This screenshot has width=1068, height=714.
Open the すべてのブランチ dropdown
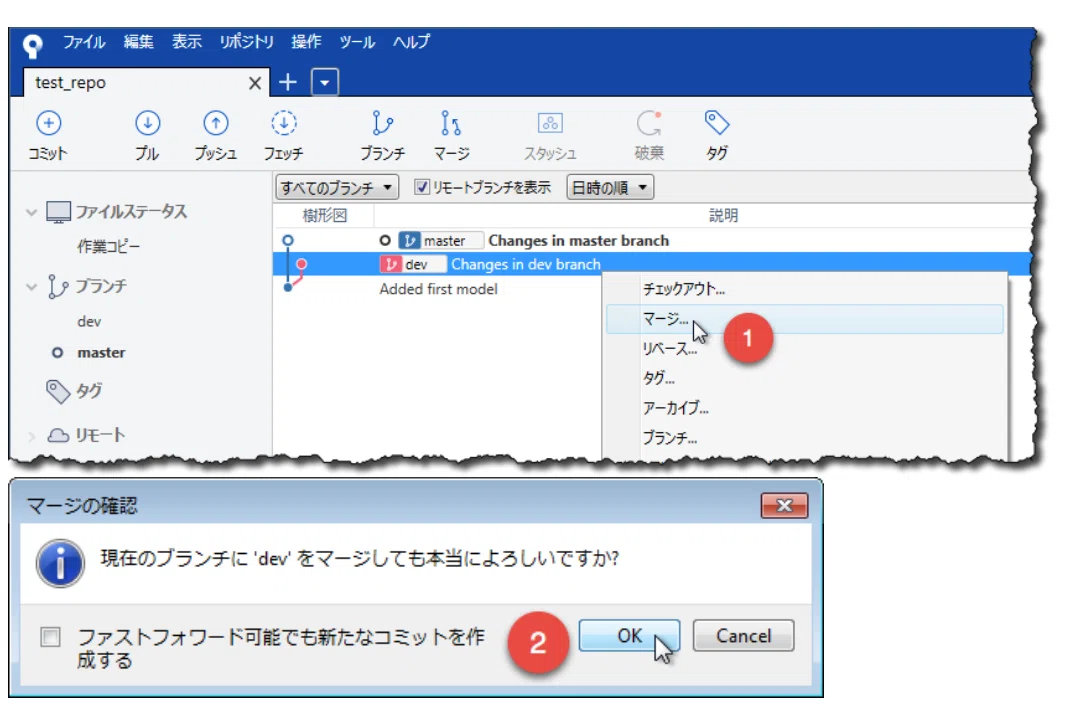[x=336, y=187]
